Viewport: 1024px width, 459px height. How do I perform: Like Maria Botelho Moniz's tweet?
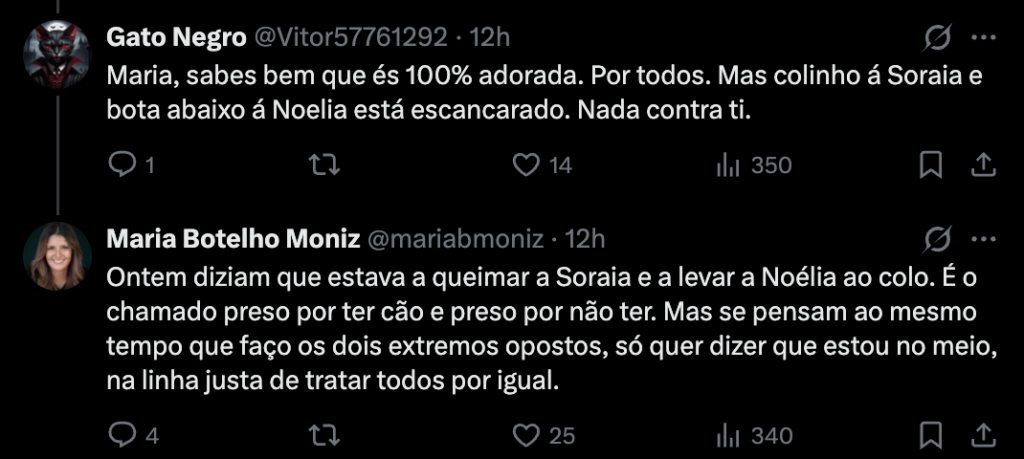coord(526,435)
